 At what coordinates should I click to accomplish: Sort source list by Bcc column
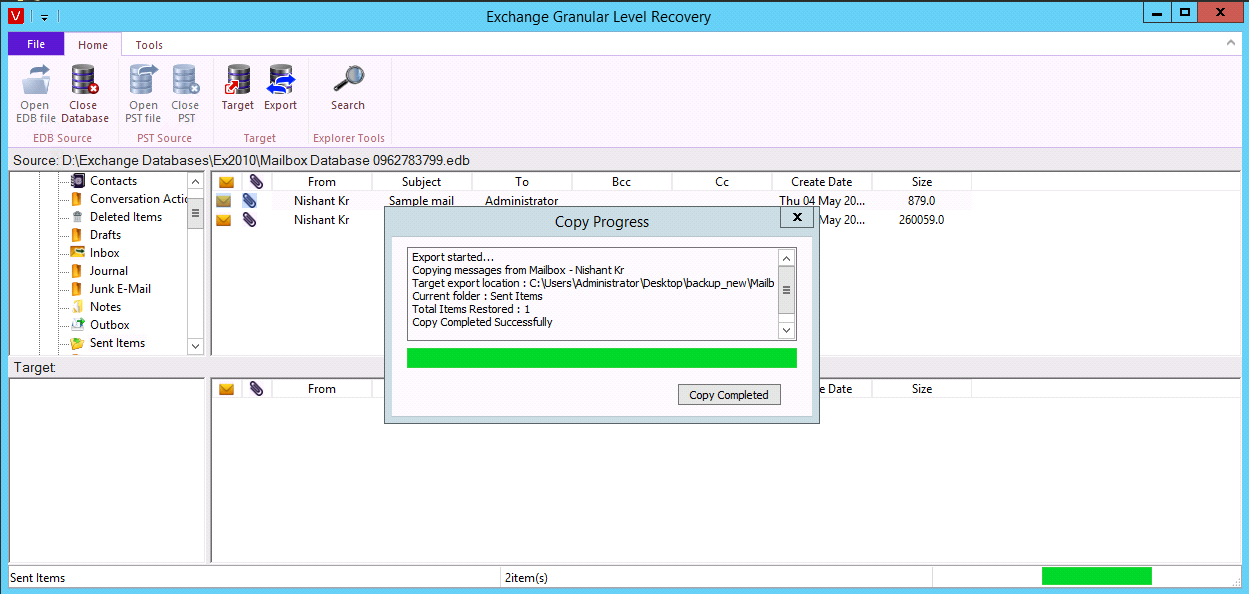click(622, 182)
